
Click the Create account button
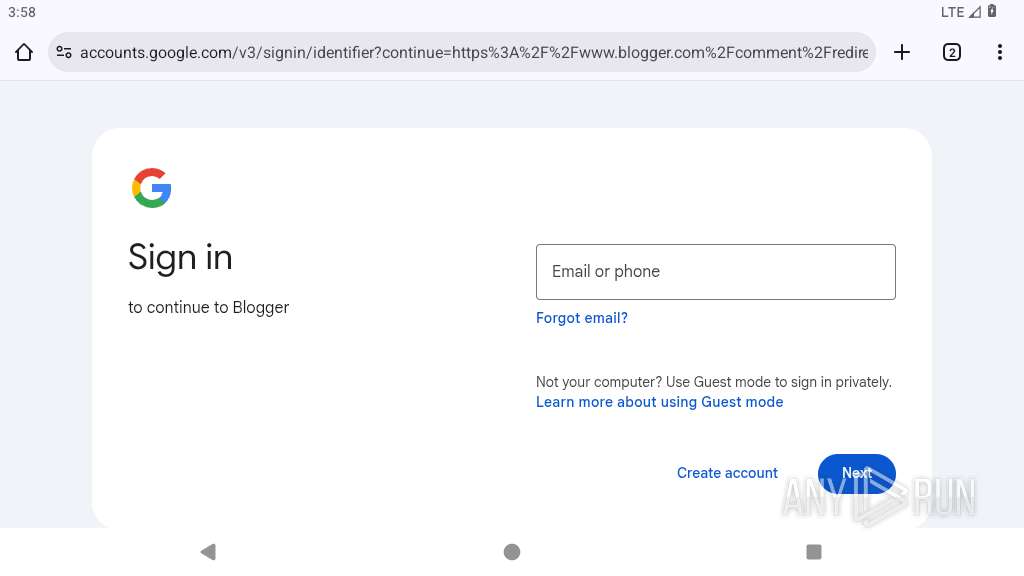(727, 473)
